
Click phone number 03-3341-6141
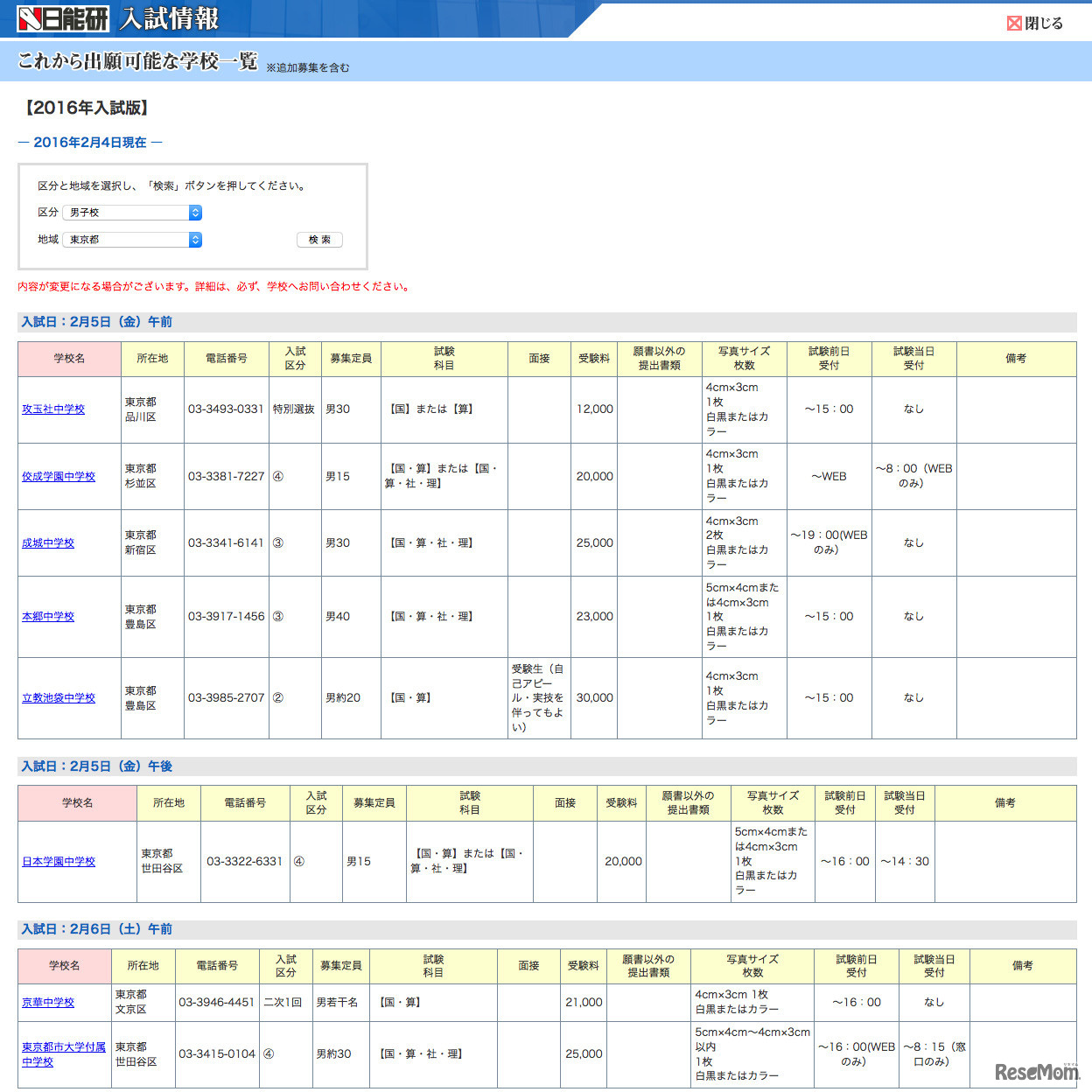click(226, 543)
